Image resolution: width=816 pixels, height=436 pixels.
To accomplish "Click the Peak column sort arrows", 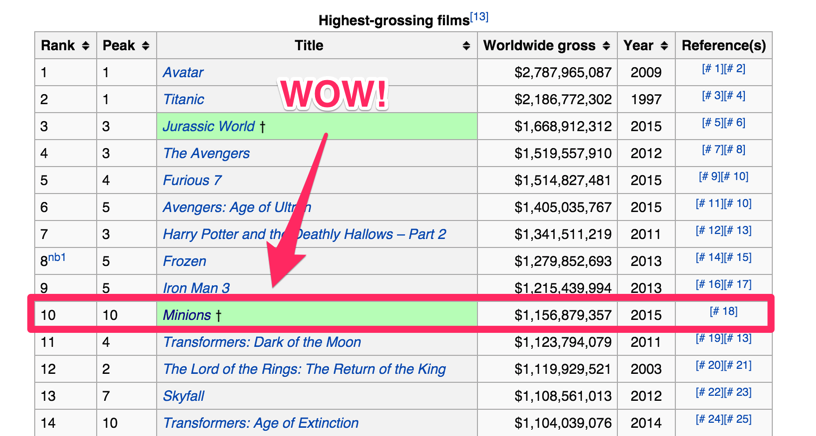I will (146, 46).
